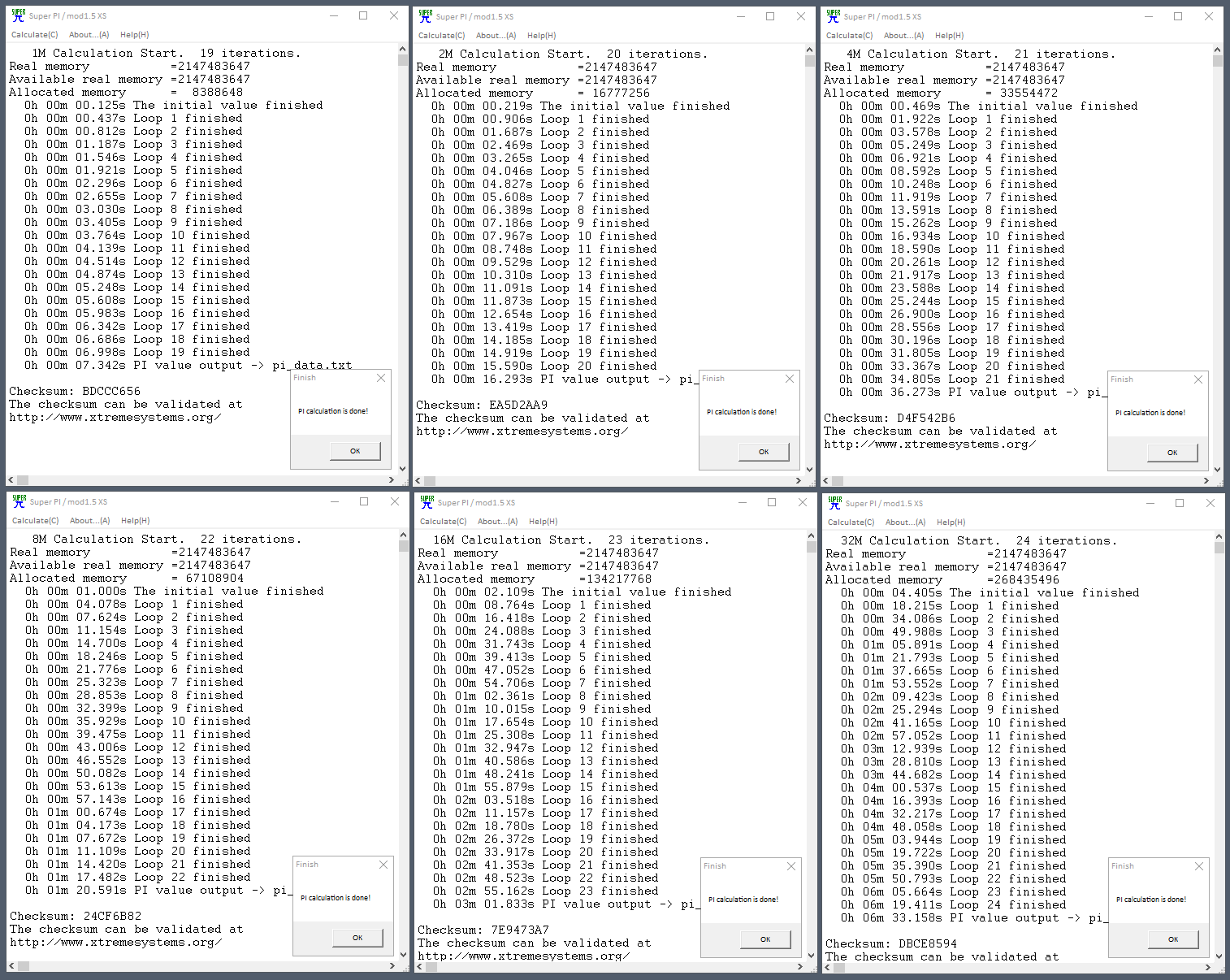Open the Help(H) menu in the 4M window
Screen dimensions: 1230x980
tap(950, 36)
